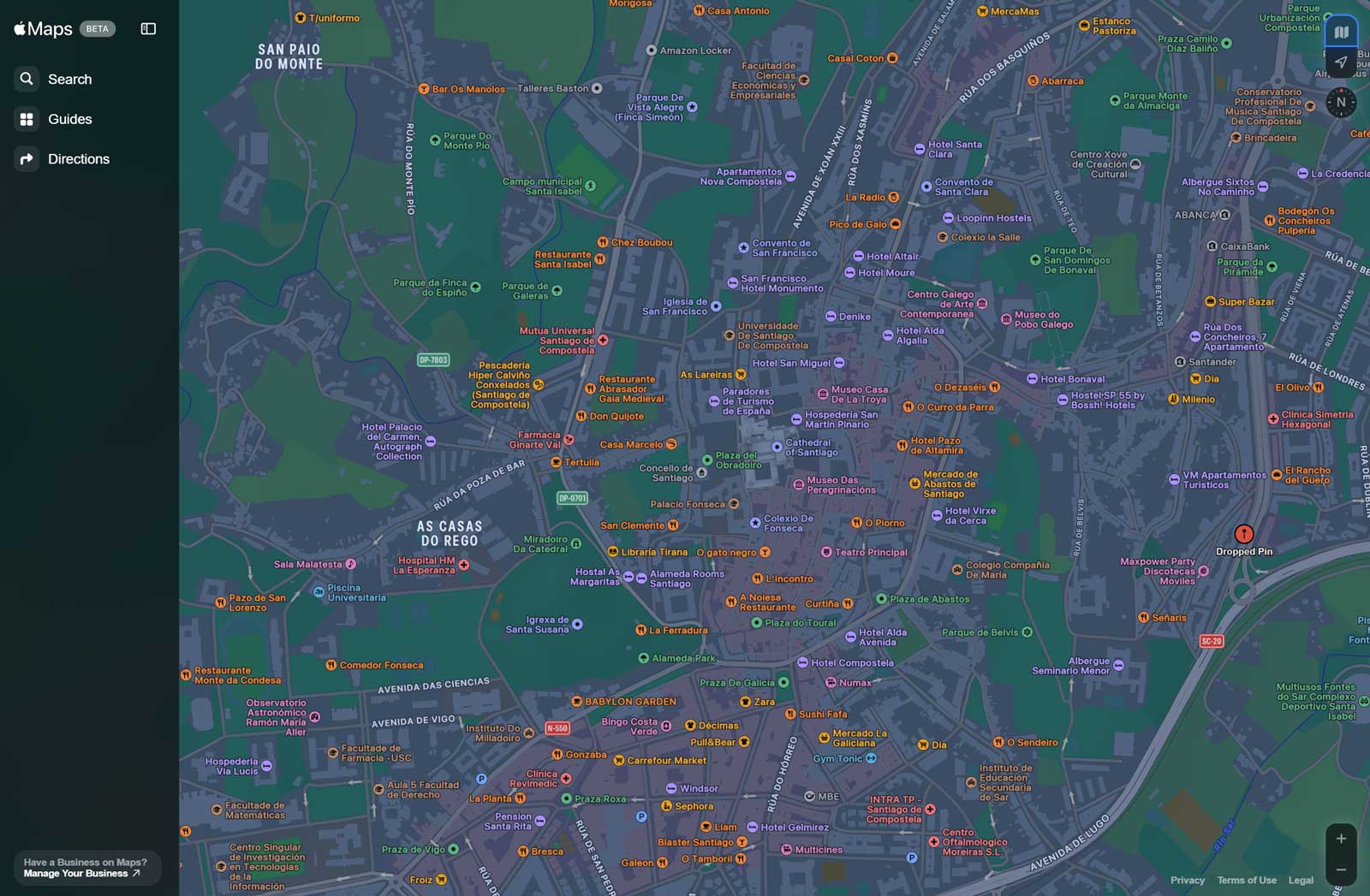Image resolution: width=1370 pixels, height=896 pixels.
Task: Click the Apple Maps logo
Action: coord(43,29)
